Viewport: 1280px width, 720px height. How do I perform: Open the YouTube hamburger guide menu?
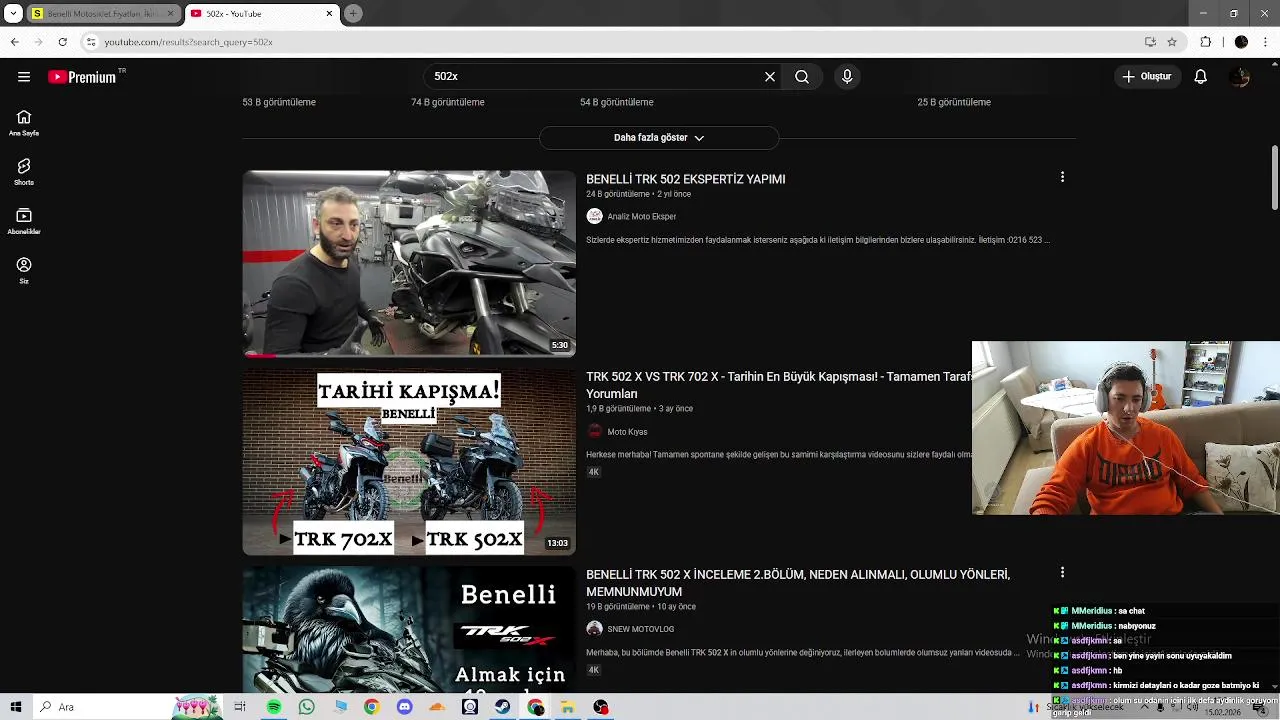(24, 77)
